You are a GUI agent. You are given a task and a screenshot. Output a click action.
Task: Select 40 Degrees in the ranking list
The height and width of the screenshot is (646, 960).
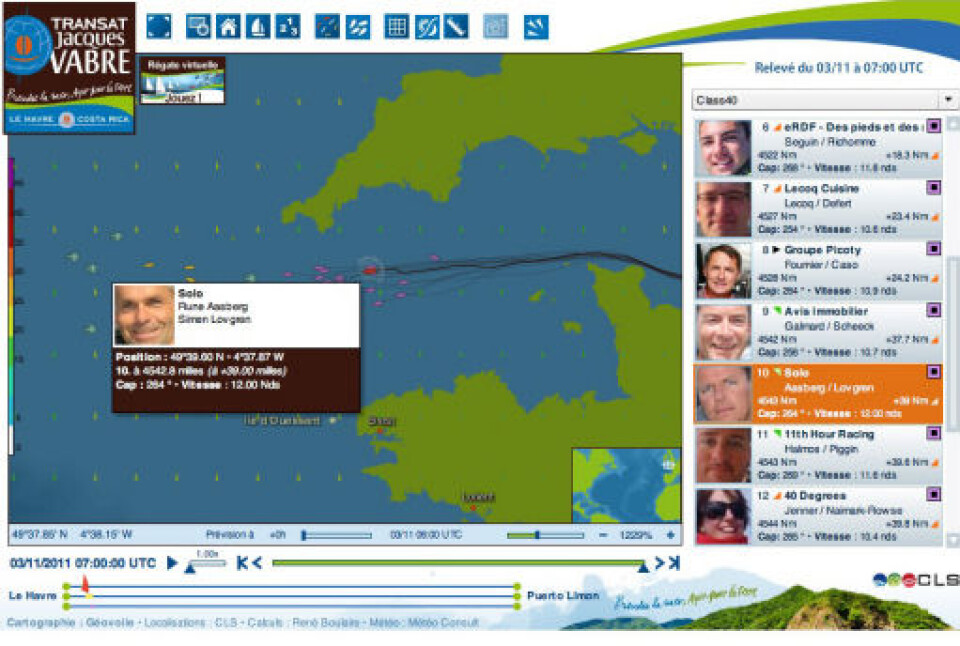818,516
